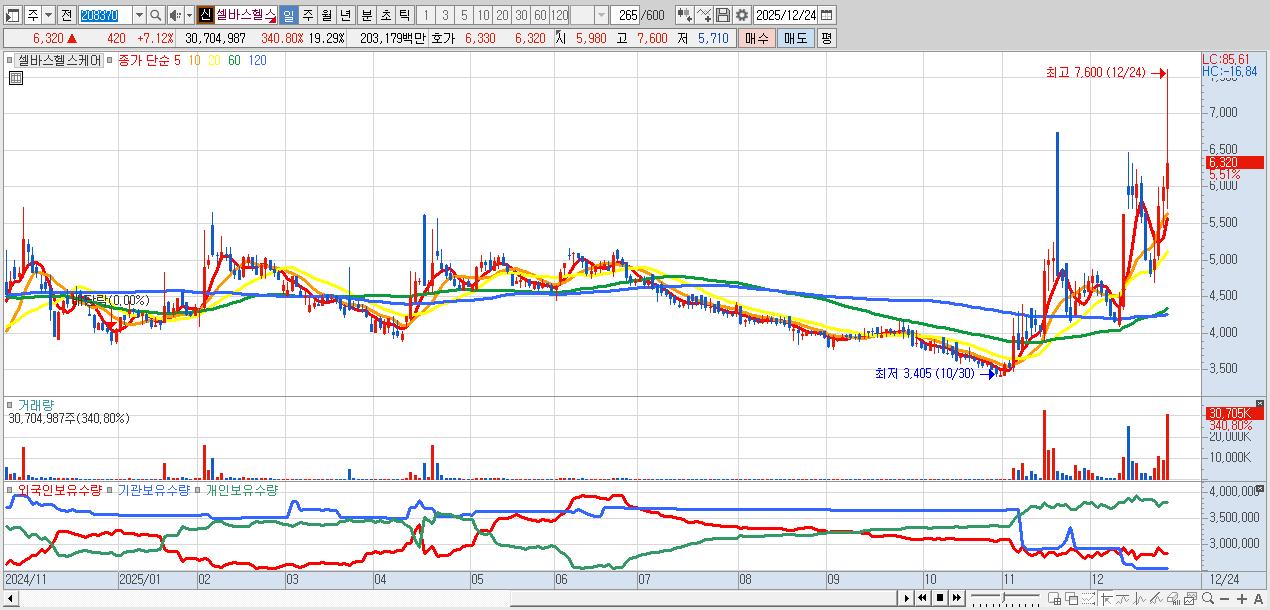Viewport: 1270px width, 610px height.
Task: Click the chart image capture icon
Action: point(1190,598)
